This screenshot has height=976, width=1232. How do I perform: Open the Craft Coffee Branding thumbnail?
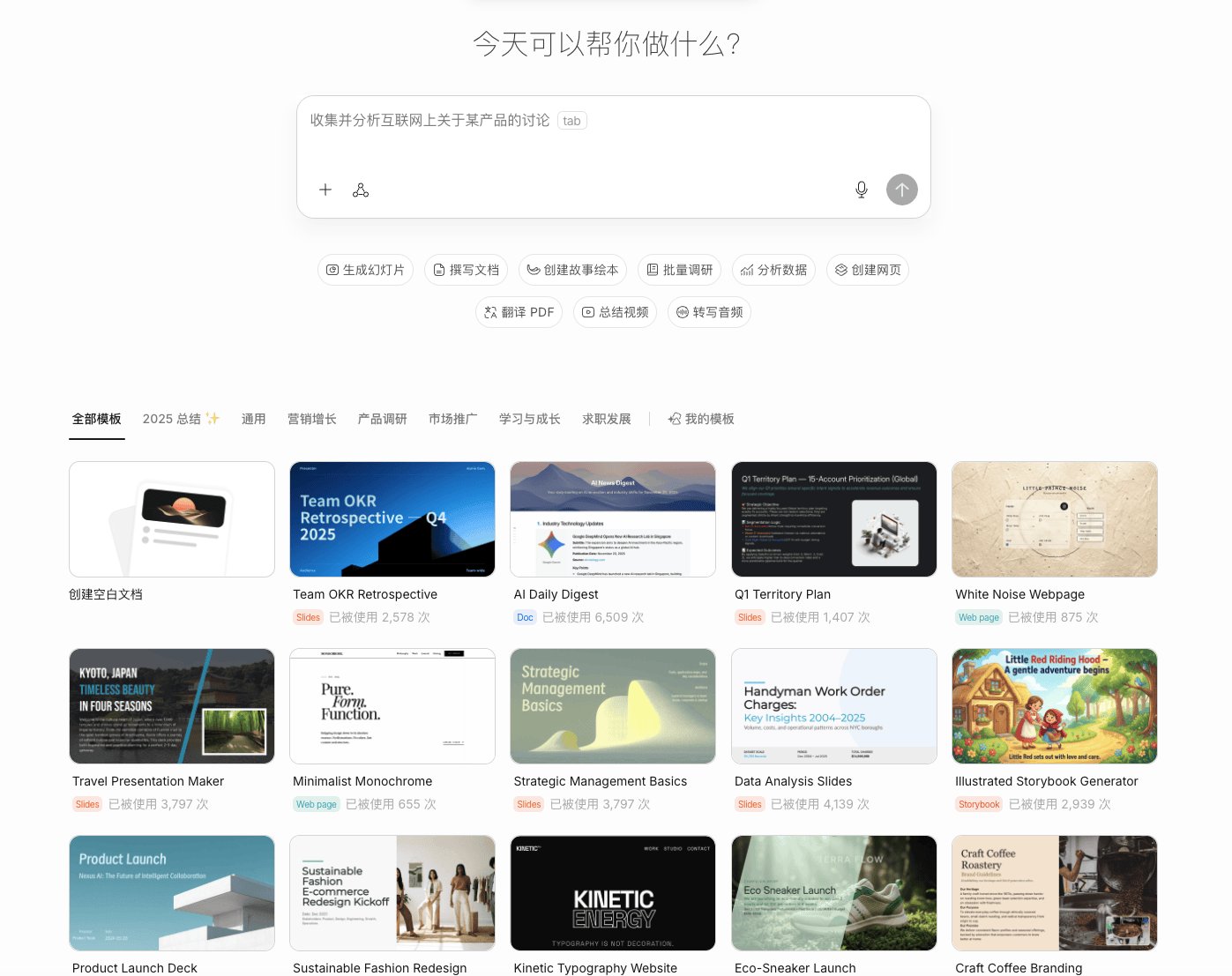click(1055, 893)
